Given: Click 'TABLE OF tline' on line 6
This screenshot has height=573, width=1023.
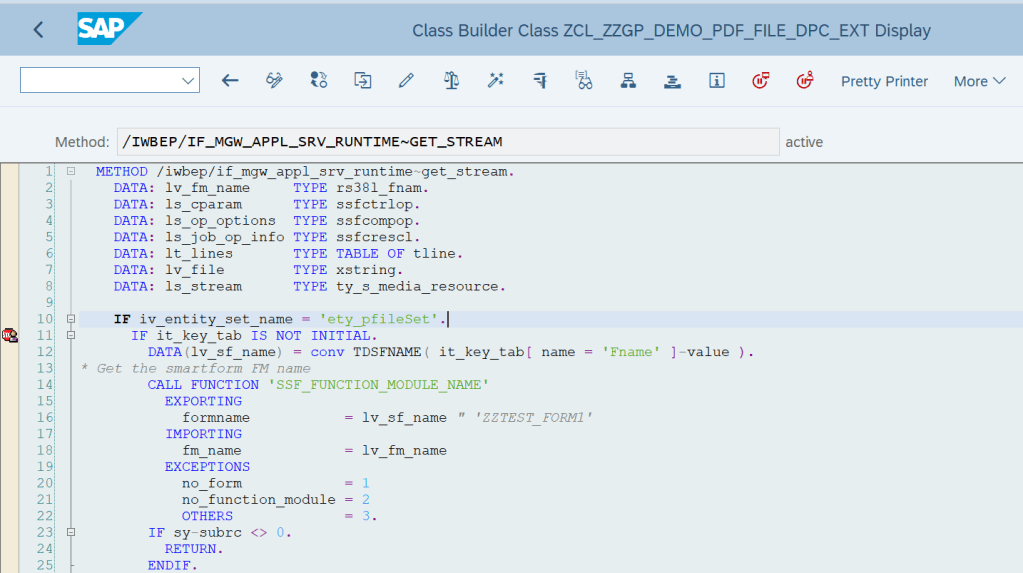Looking at the screenshot, I should 396,254.
